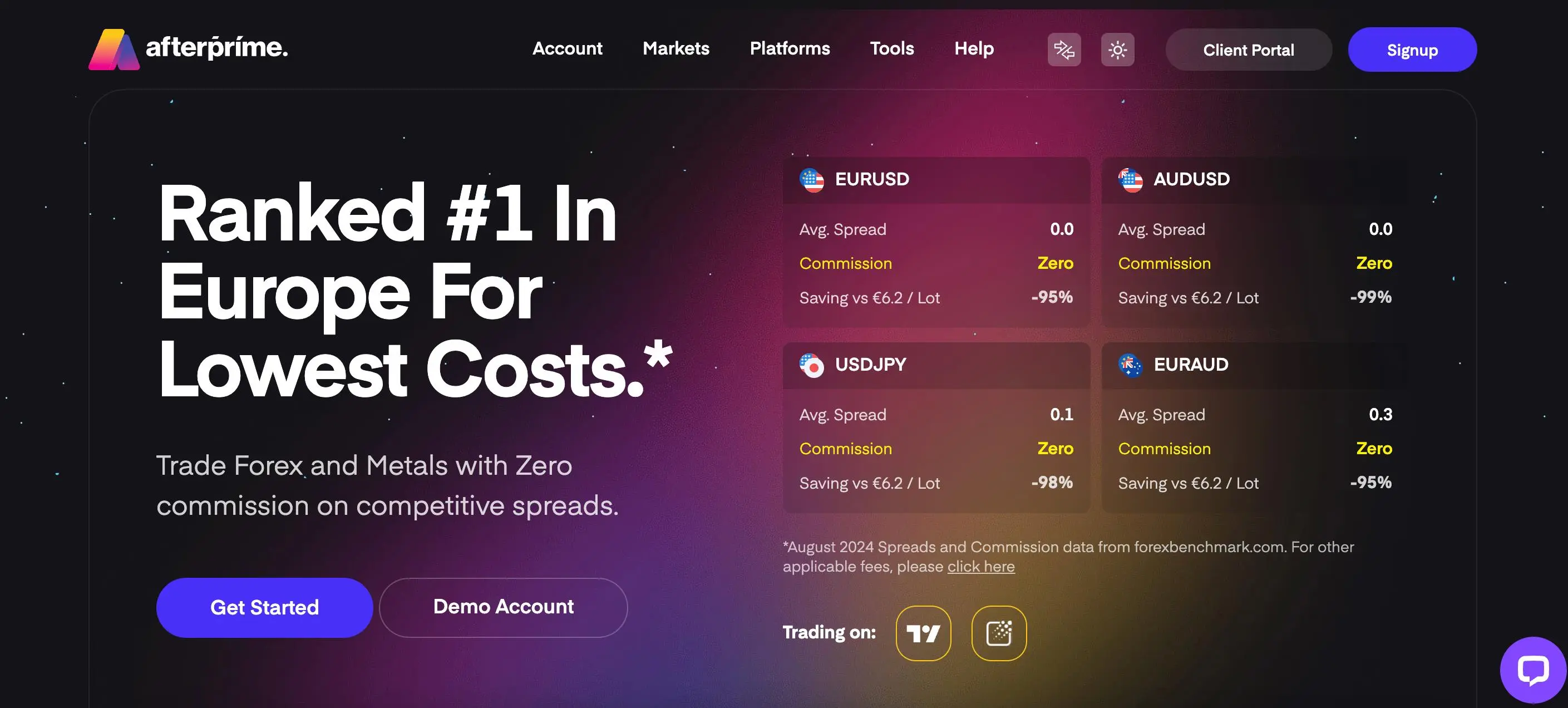Click the USDJPY pair title

tap(870, 365)
